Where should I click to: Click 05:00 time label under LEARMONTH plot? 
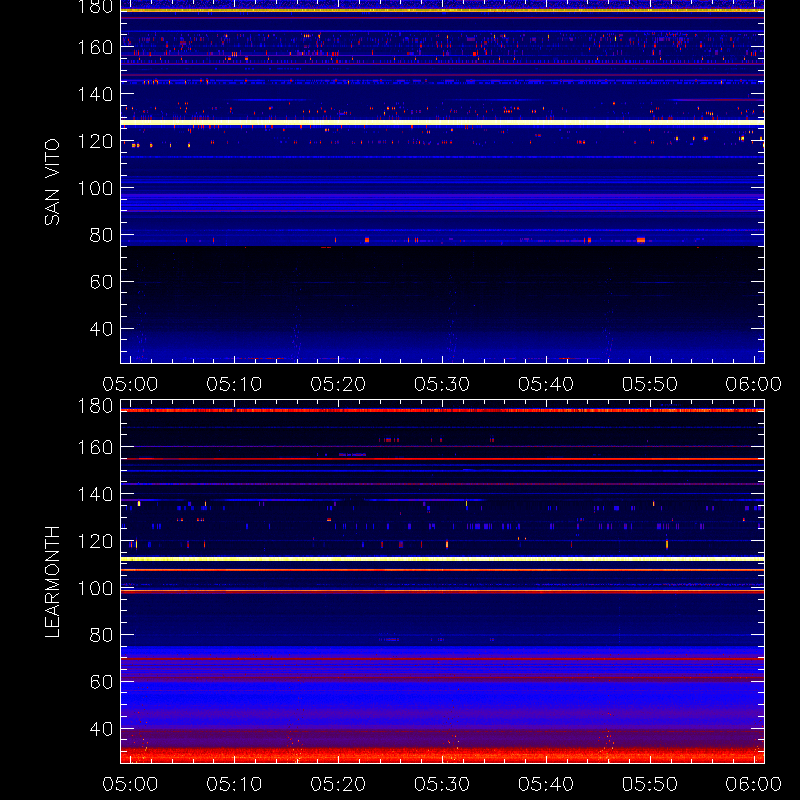pos(130,784)
